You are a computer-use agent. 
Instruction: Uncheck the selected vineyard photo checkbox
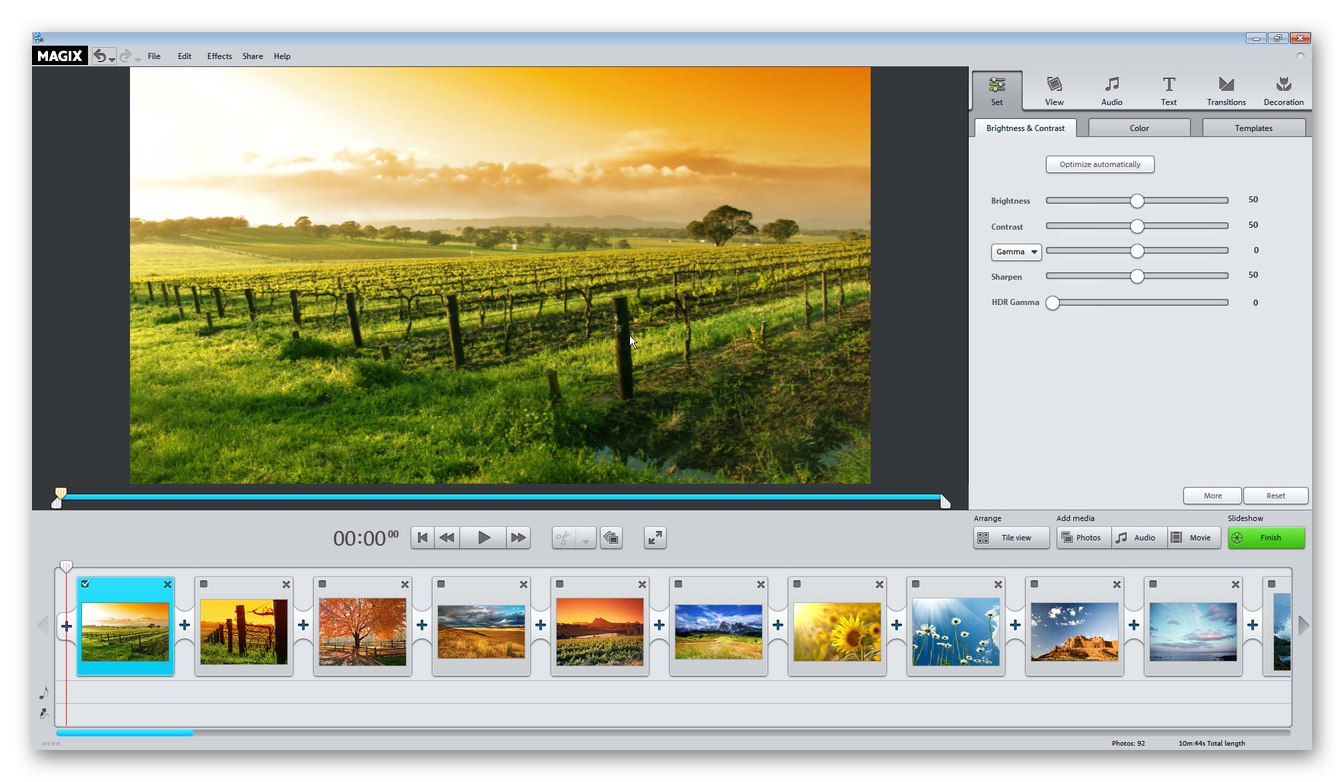point(86,584)
